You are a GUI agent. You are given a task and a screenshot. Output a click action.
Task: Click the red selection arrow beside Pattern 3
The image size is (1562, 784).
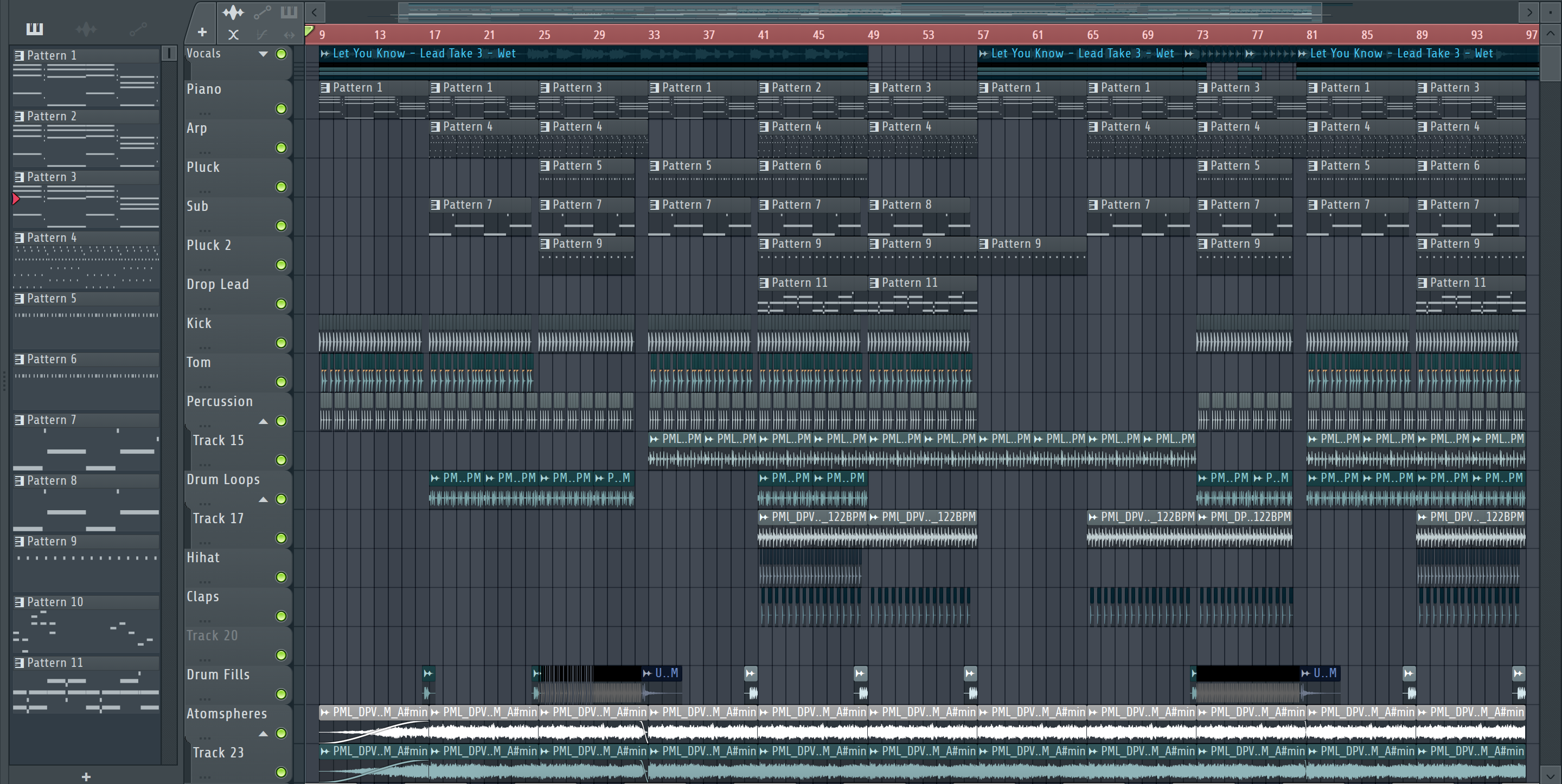(16, 198)
